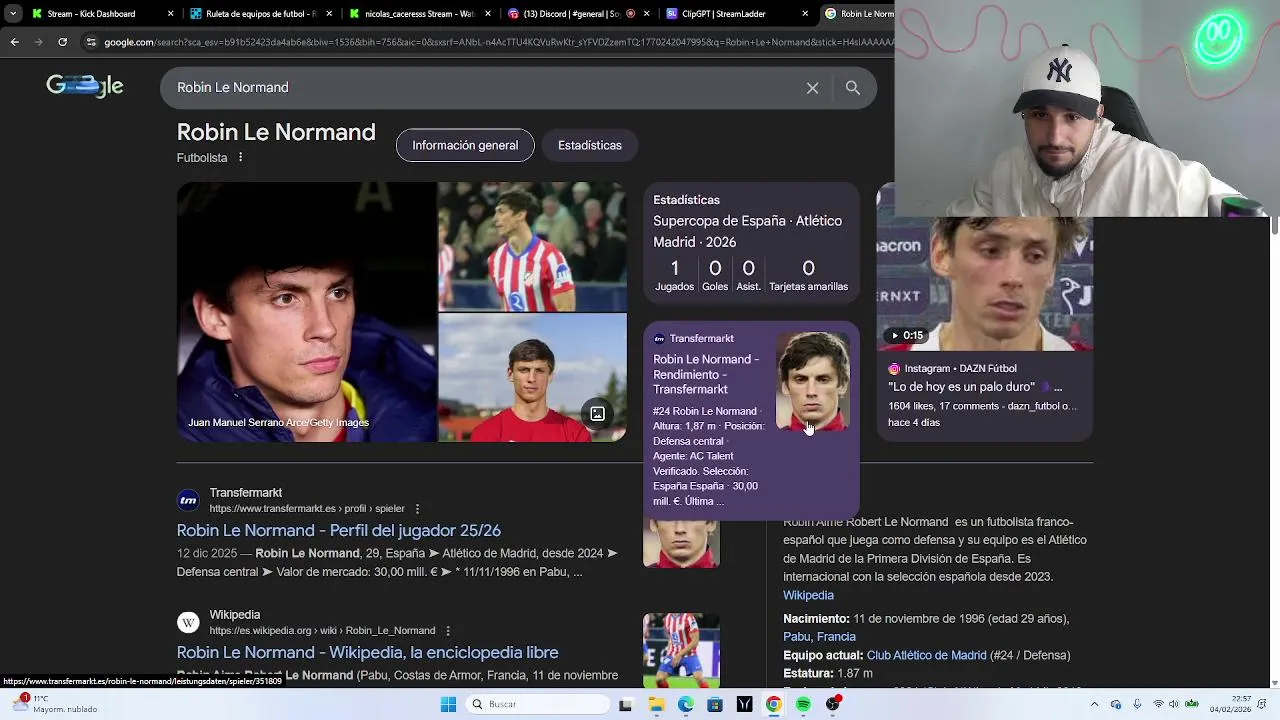
Task: Open thumbnail beside the Wikipedia search result
Action: (681, 650)
